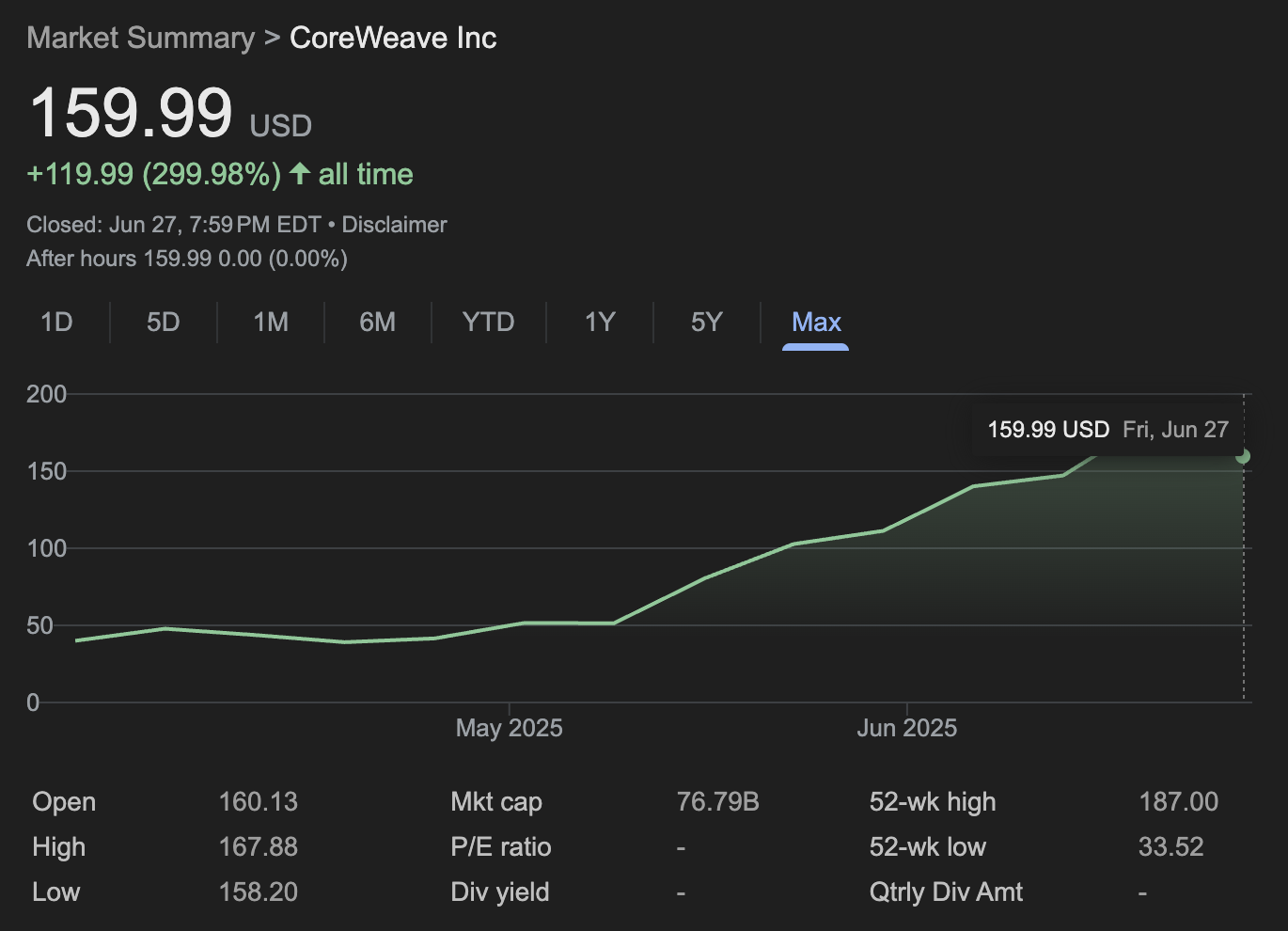Click the Qtrly Div Amt label
The width and height of the screenshot is (1288, 931).
[x=946, y=892]
